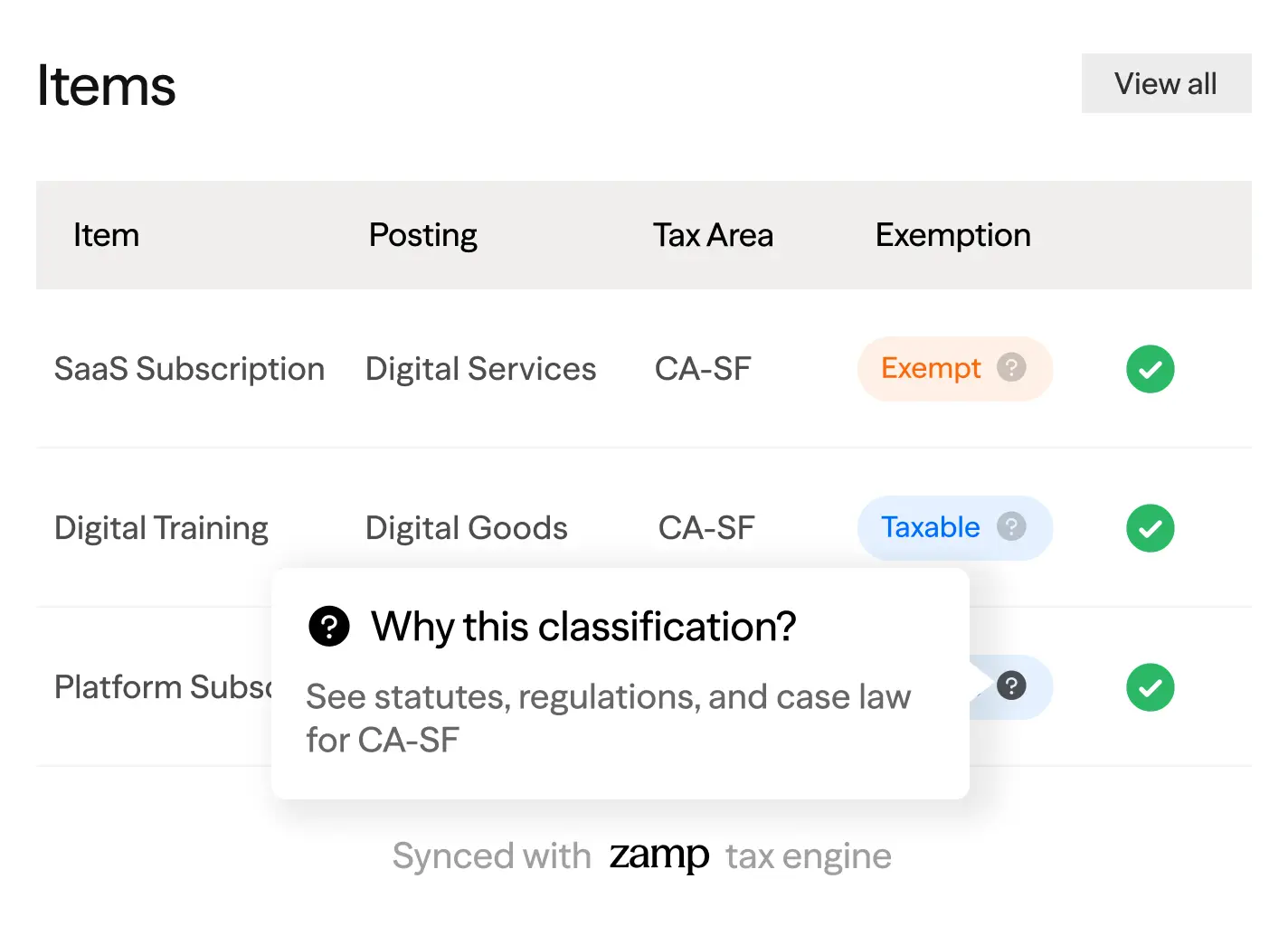Click Digital Goods posting cell
Viewport: 1288px width, 926px height.
(466, 528)
